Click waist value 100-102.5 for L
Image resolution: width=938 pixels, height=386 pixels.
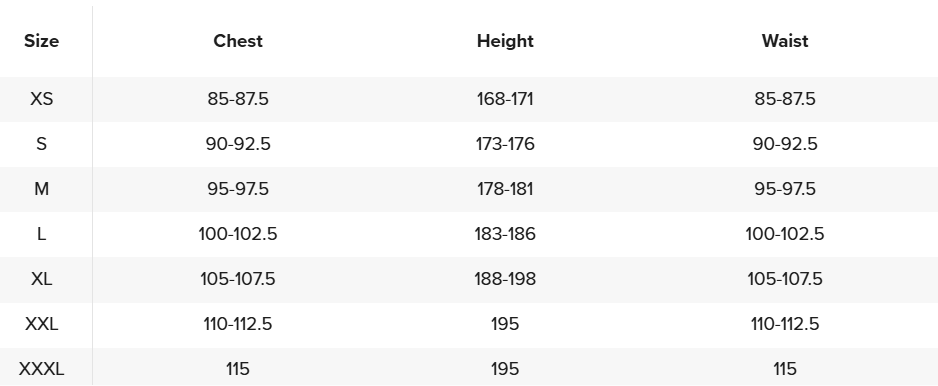784,234
